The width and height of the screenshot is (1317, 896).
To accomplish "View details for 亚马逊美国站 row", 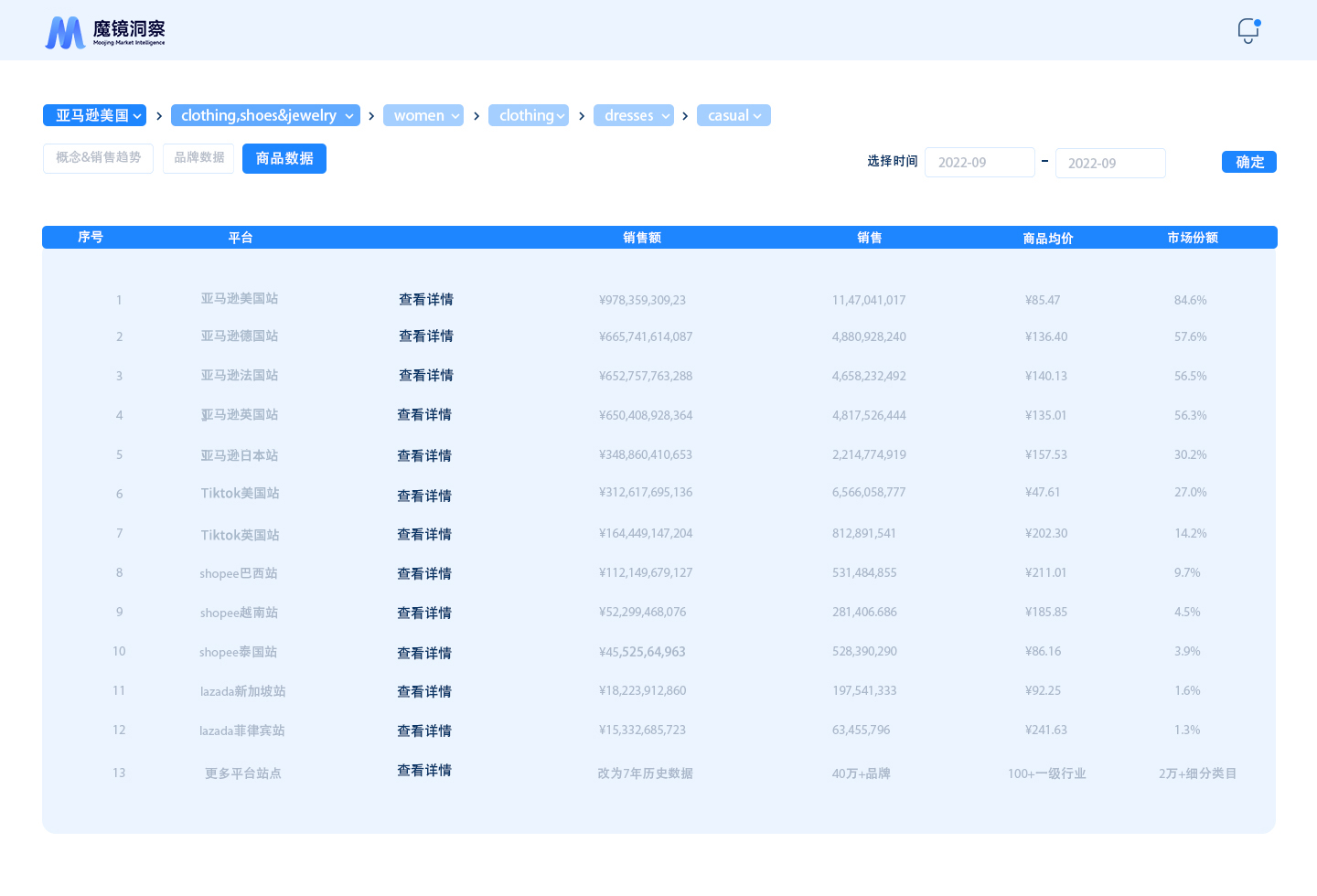I will click(x=426, y=300).
